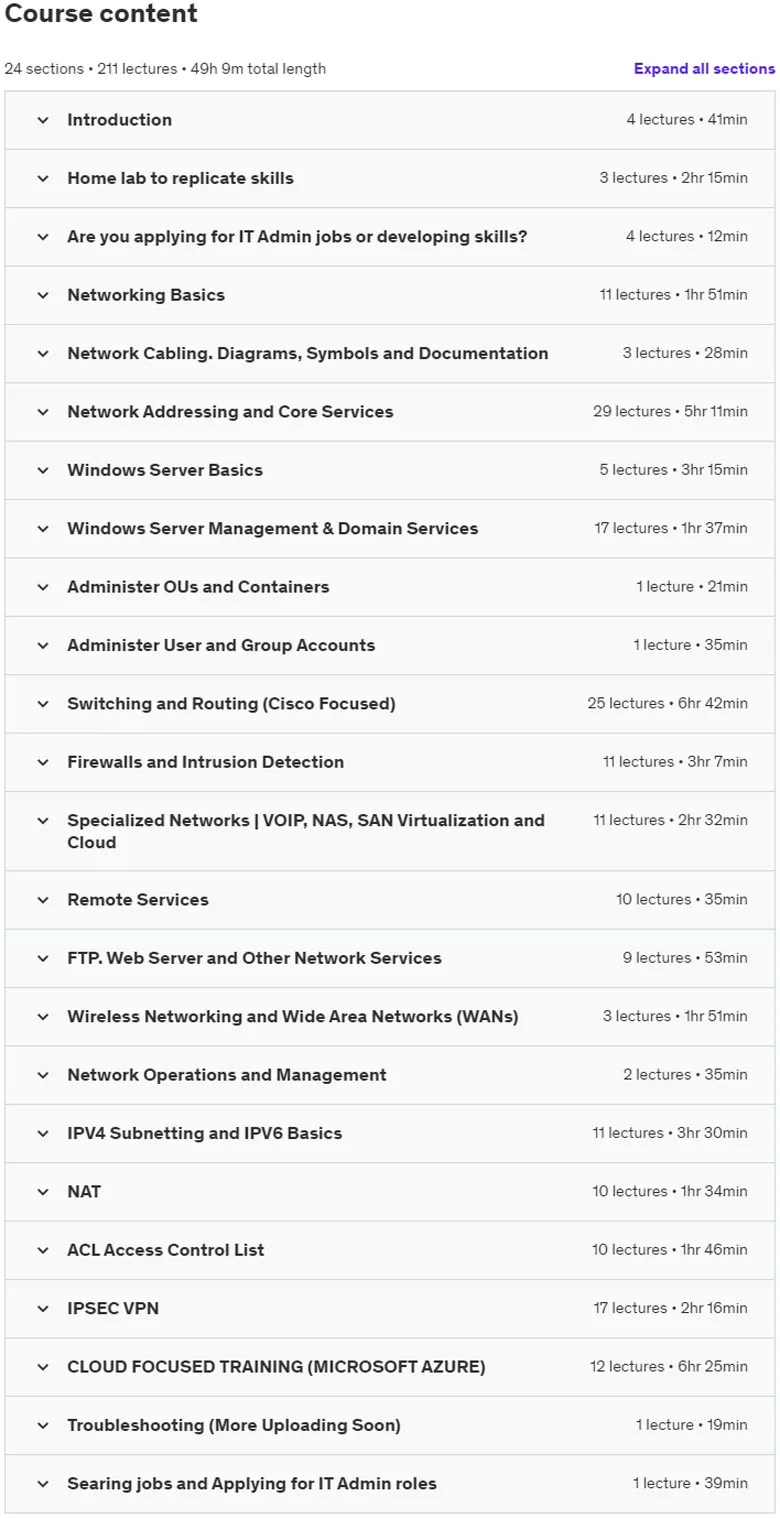Click chevron icon next to NAT section

pos(43,1192)
